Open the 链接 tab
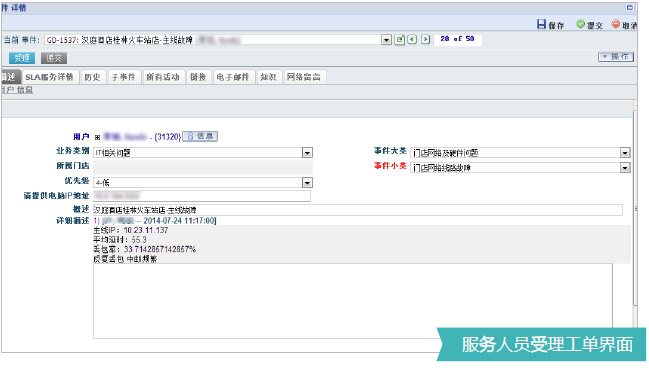Viewport: 649px width, 371px height. click(x=198, y=77)
